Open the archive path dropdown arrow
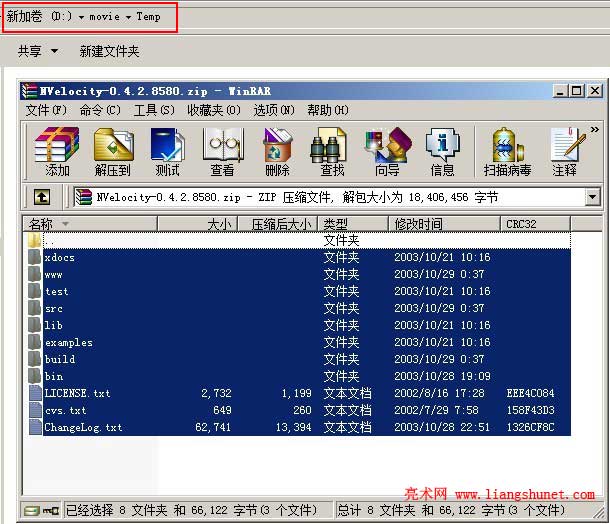The image size is (610, 524). point(592,197)
